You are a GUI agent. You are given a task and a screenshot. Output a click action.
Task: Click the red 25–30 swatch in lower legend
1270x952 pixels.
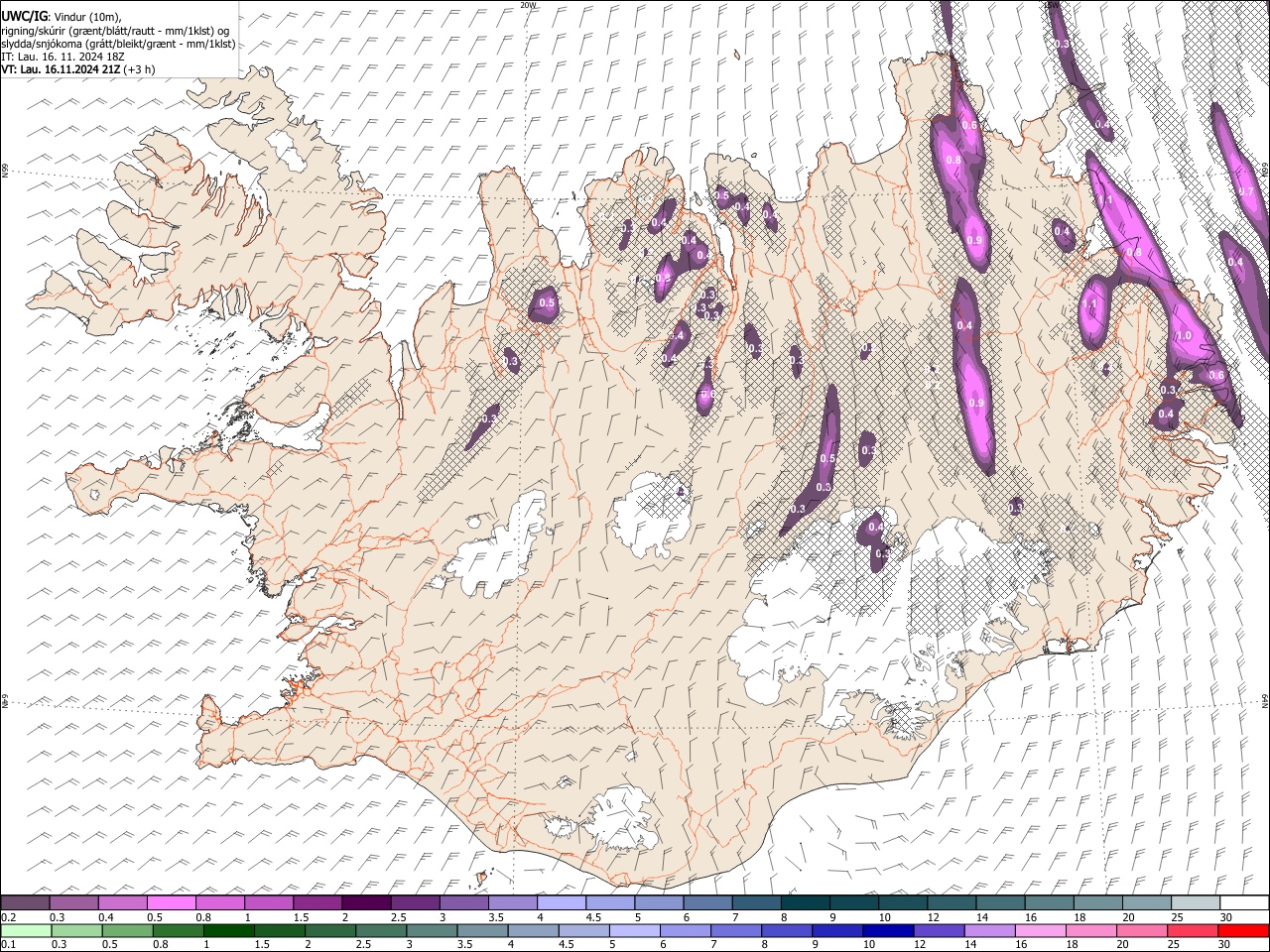[x=1193, y=930]
